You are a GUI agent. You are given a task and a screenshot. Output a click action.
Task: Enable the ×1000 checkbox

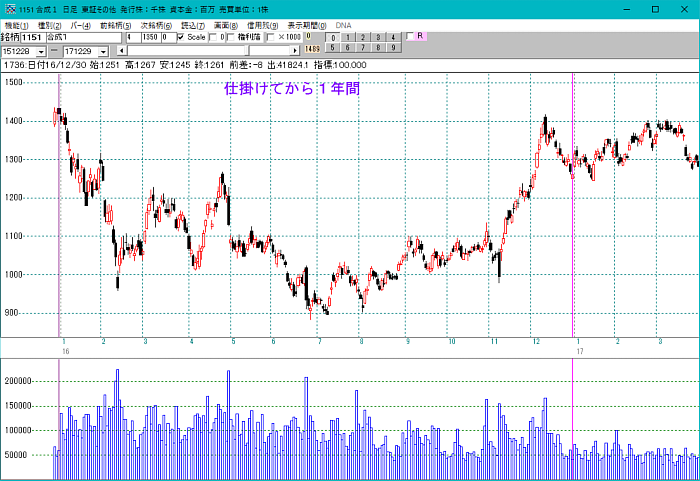tap(271, 37)
